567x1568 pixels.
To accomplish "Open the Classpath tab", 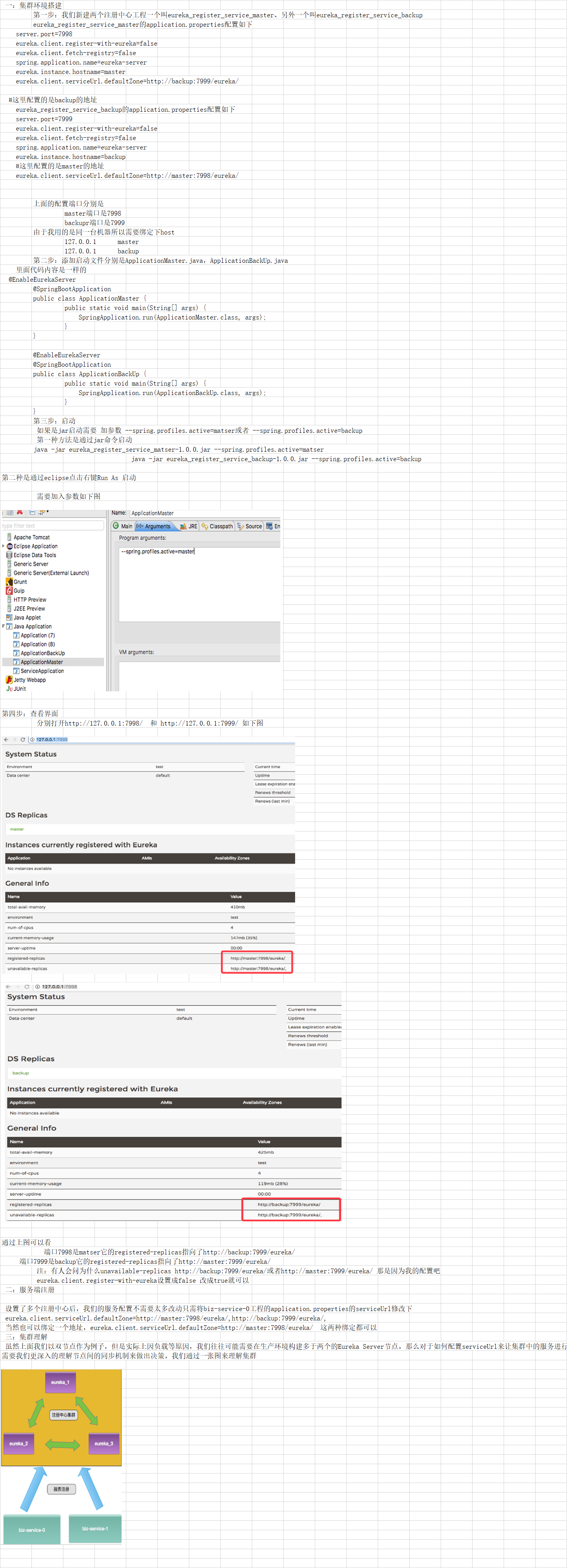I will pos(218,526).
